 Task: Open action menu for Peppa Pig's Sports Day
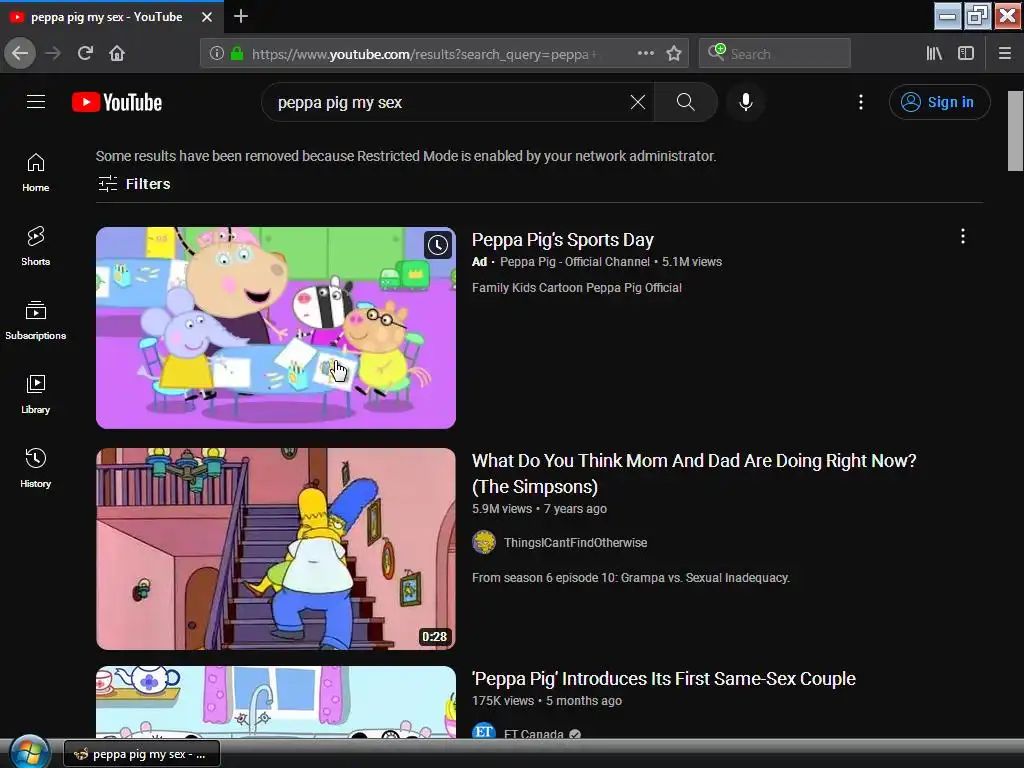click(963, 236)
